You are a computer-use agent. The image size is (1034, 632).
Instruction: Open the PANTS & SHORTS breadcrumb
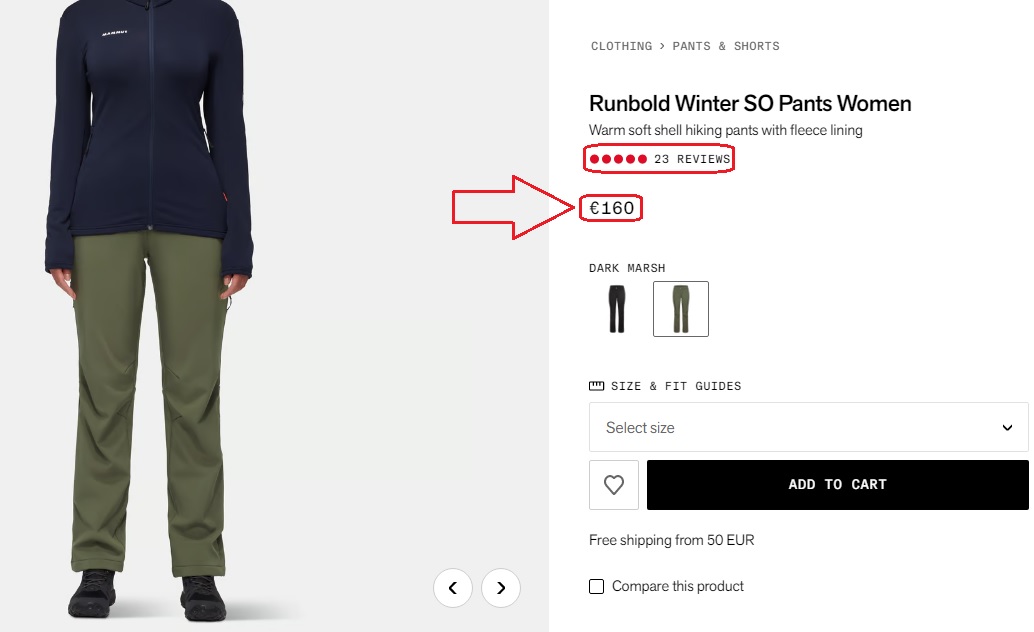726,46
